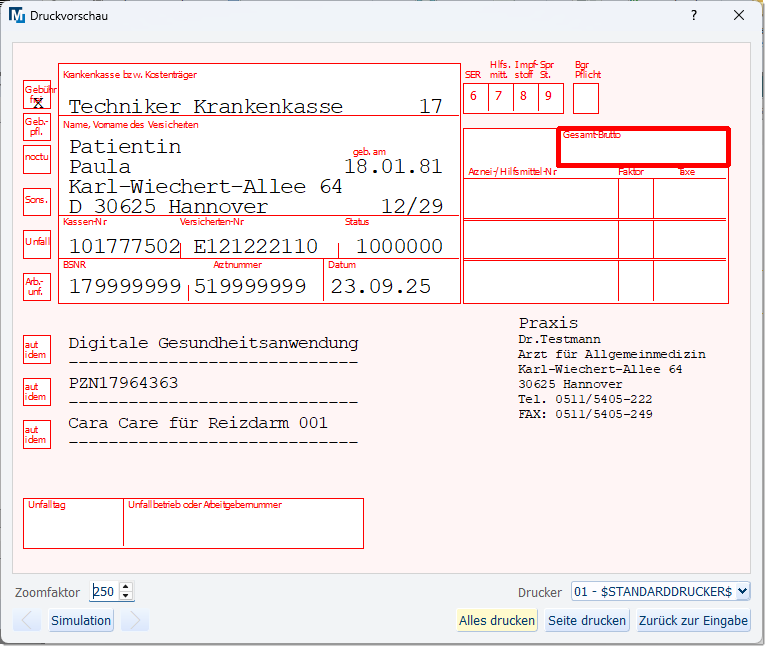Click the line Digitale Gesundheitsanwendung

click(x=214, y=343)
